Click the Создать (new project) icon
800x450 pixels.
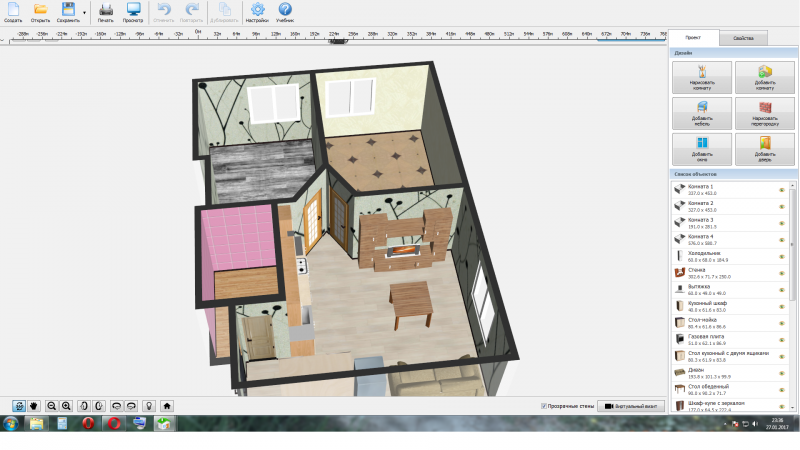click(13, 10)
